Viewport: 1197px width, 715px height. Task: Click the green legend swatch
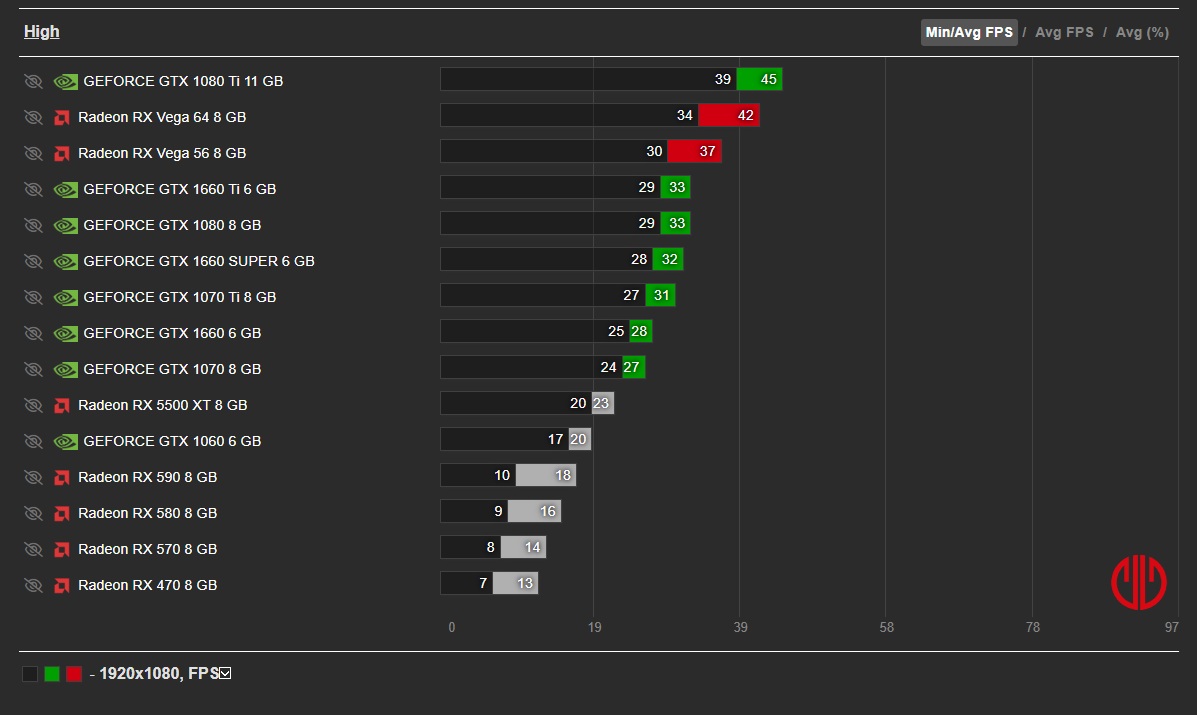coord(52,674)
